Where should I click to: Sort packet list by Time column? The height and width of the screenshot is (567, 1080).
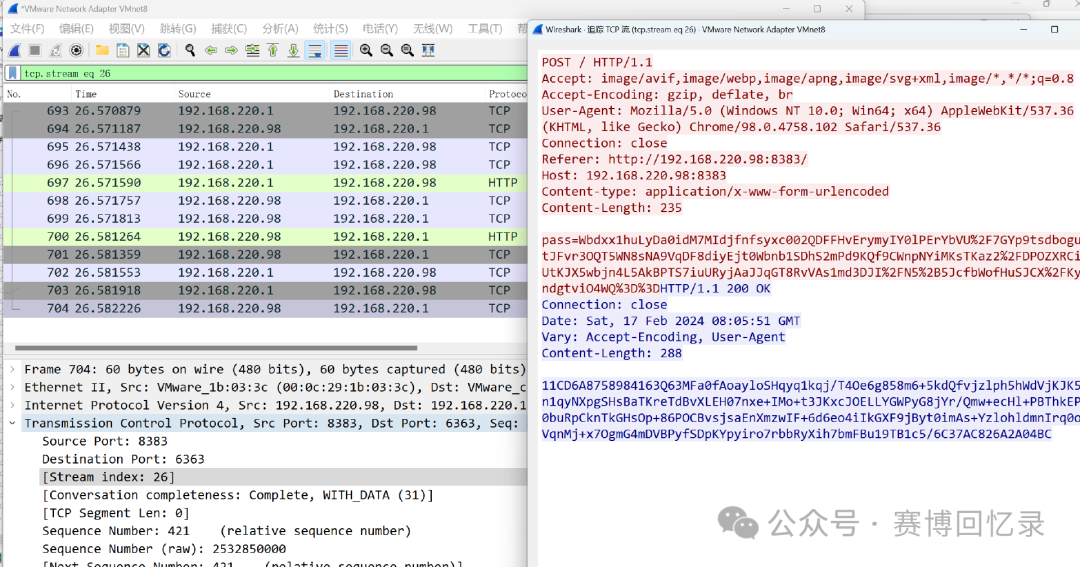point(121,94)
